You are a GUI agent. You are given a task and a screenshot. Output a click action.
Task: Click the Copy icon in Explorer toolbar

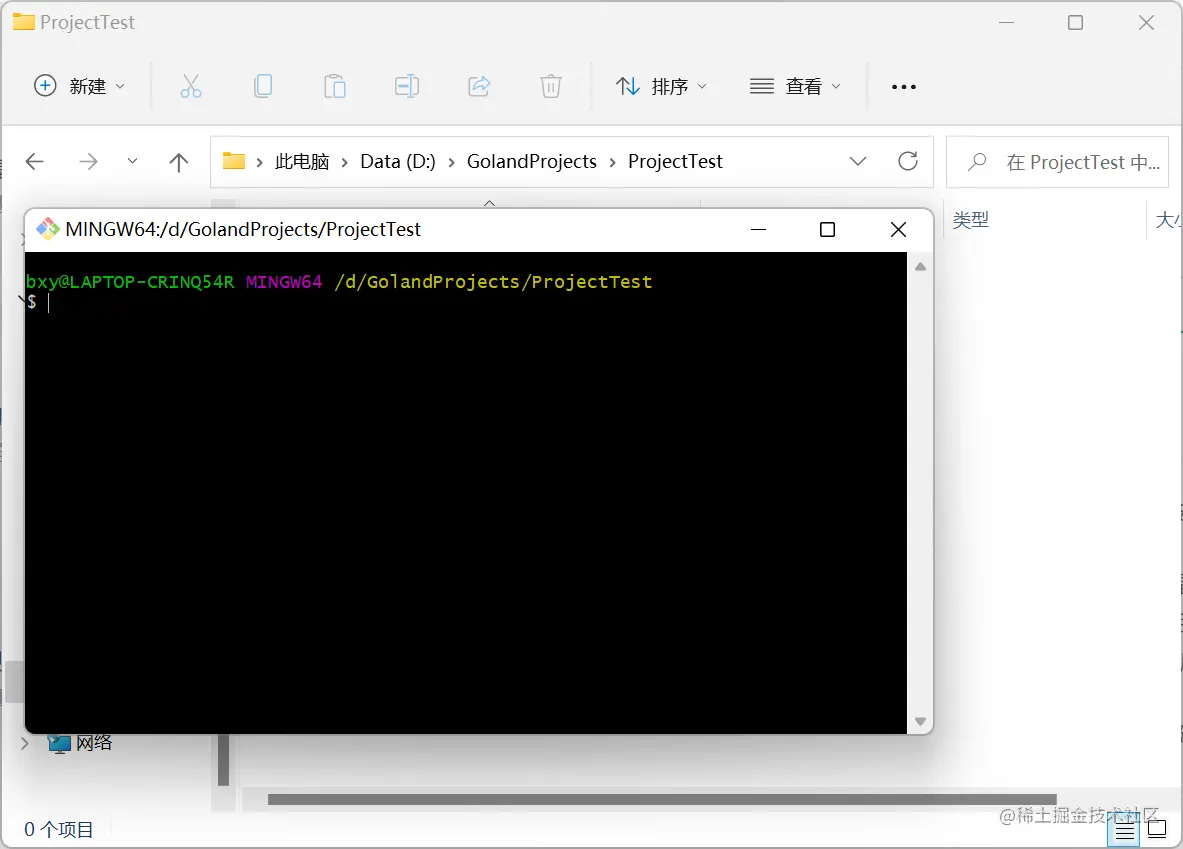263,86
